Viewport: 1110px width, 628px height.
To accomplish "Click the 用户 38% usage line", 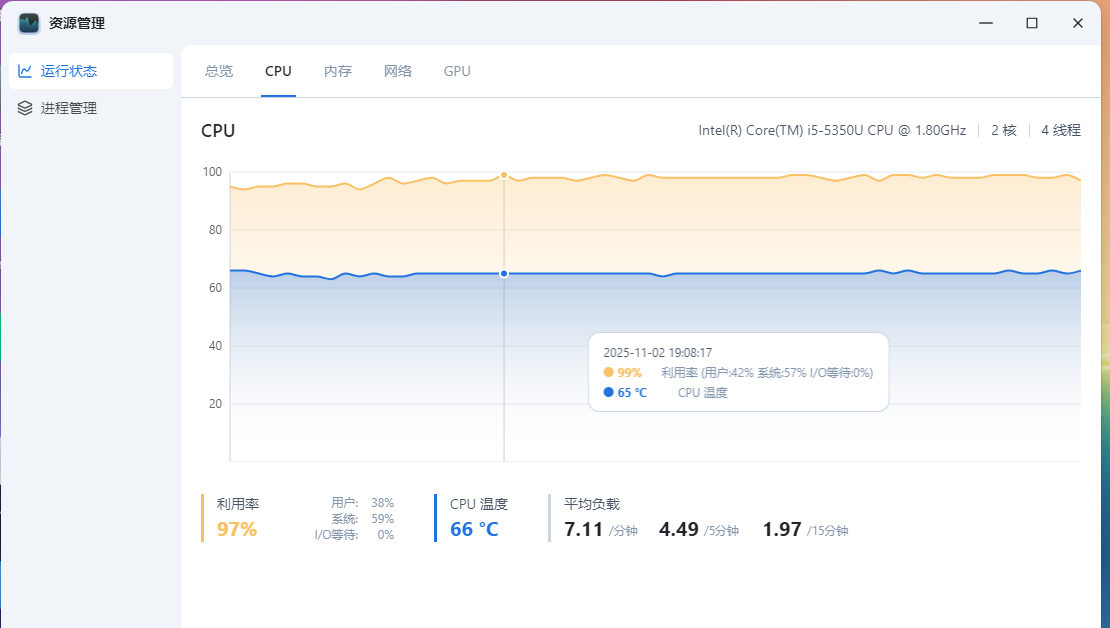I will [362, 503].
